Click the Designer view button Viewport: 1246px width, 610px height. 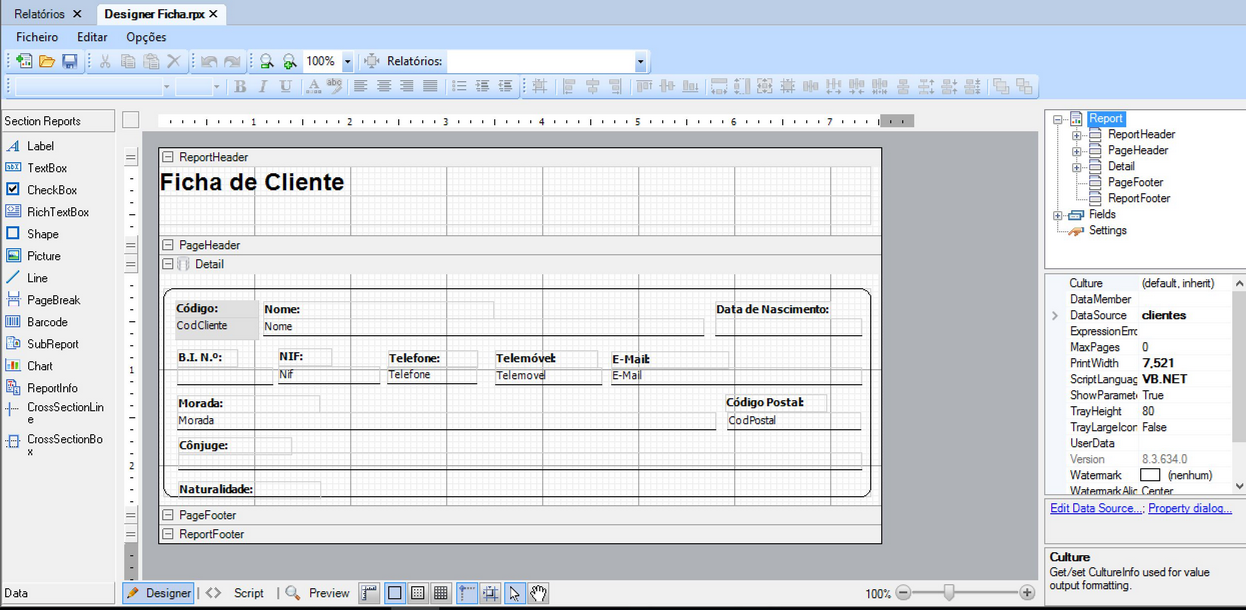tap(159, 593)
